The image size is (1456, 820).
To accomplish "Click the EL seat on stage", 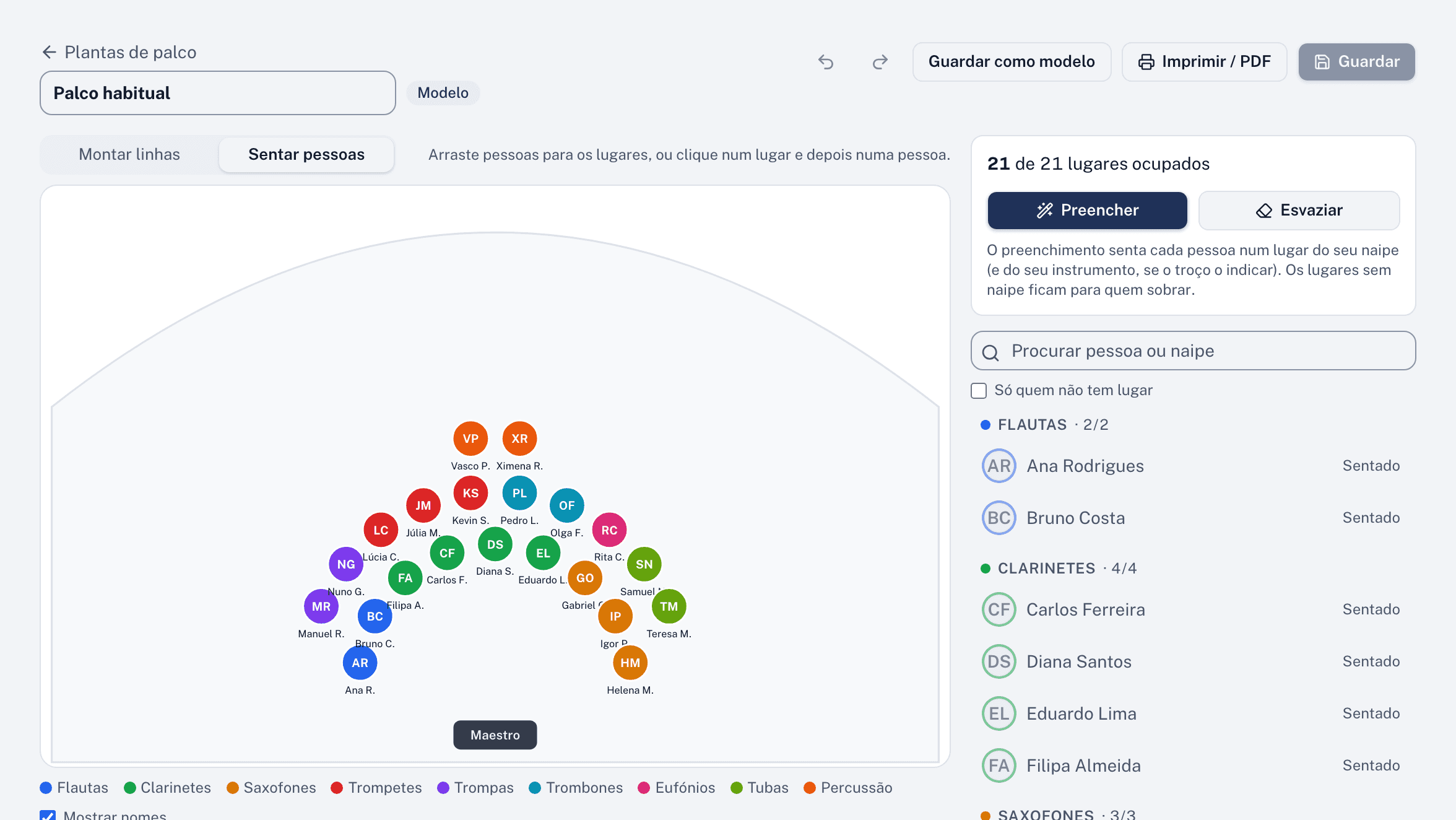I will pos(543,553).
